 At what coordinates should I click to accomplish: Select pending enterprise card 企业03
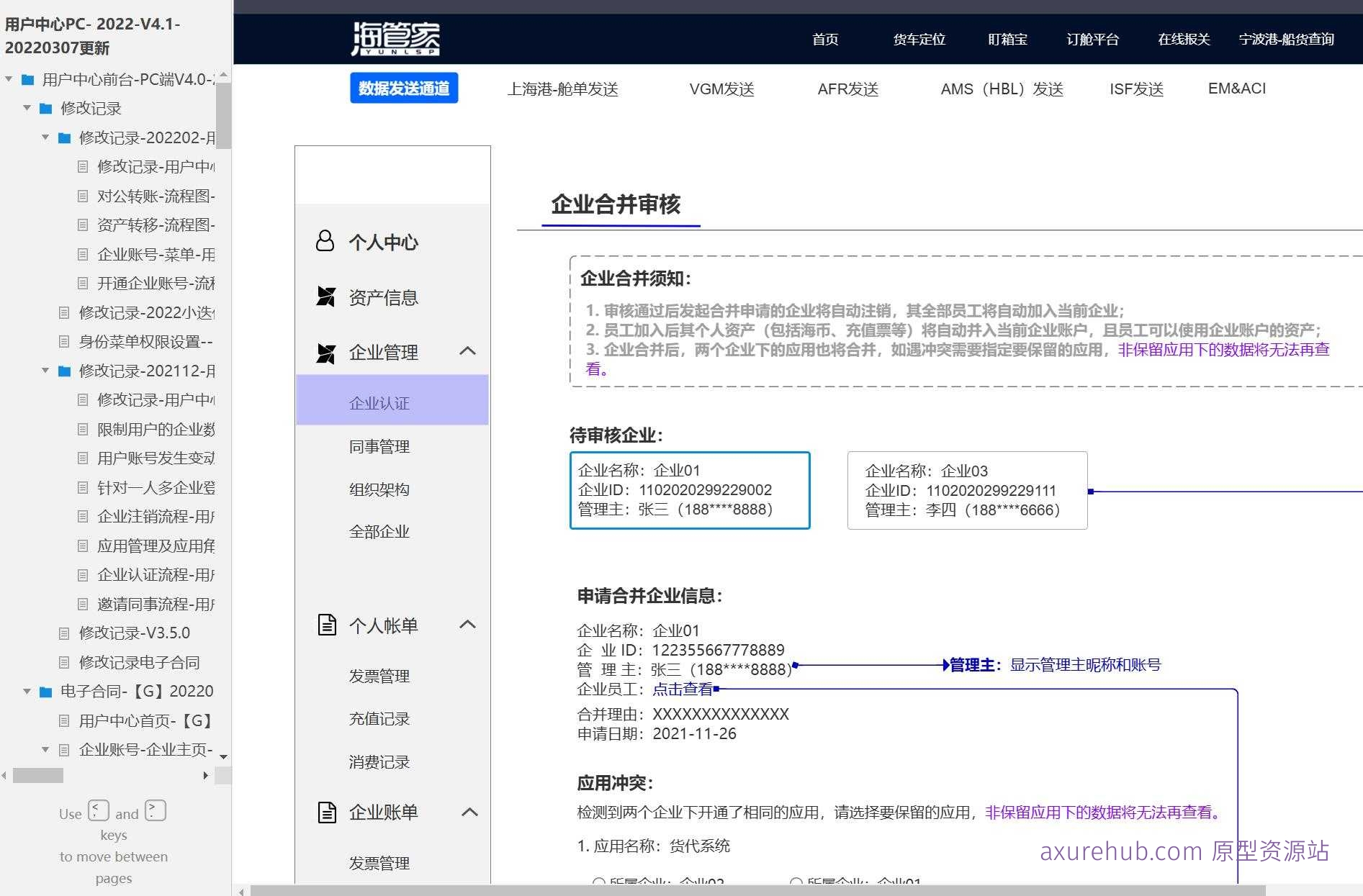pyautogui.click(x=967, y=491)
